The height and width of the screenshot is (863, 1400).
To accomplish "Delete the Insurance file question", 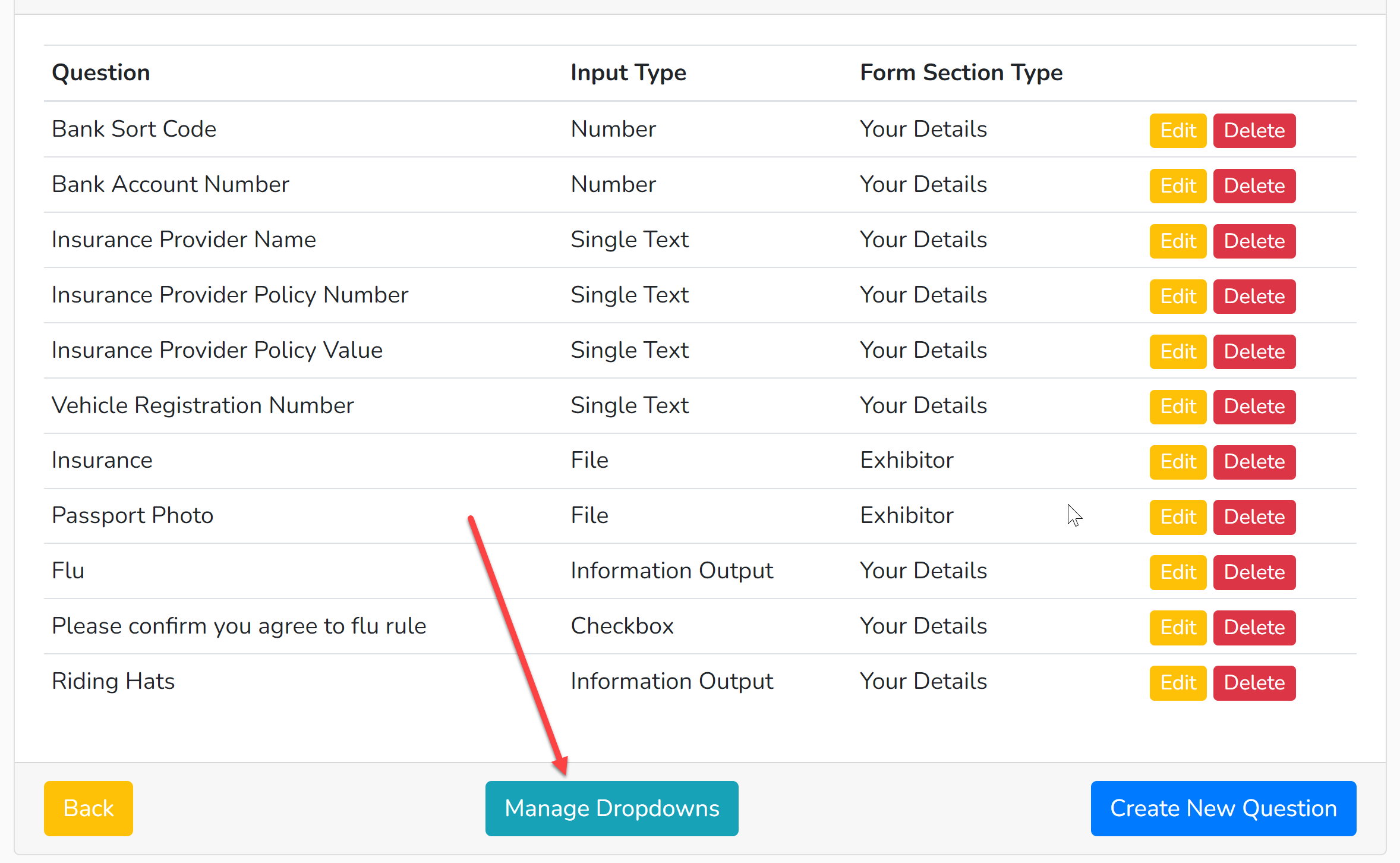I will pyautogui.click(x=1254, y=462).
